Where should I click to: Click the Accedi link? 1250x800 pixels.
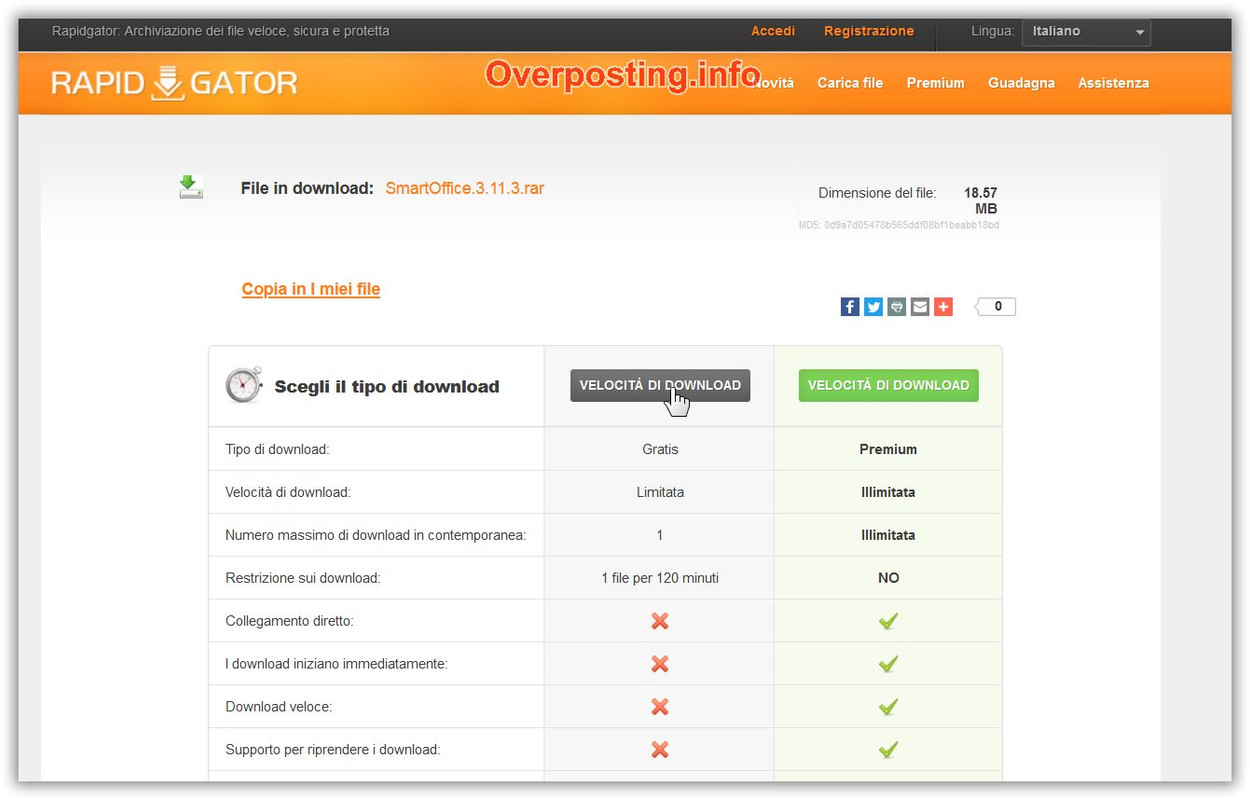tap(773, 31)
